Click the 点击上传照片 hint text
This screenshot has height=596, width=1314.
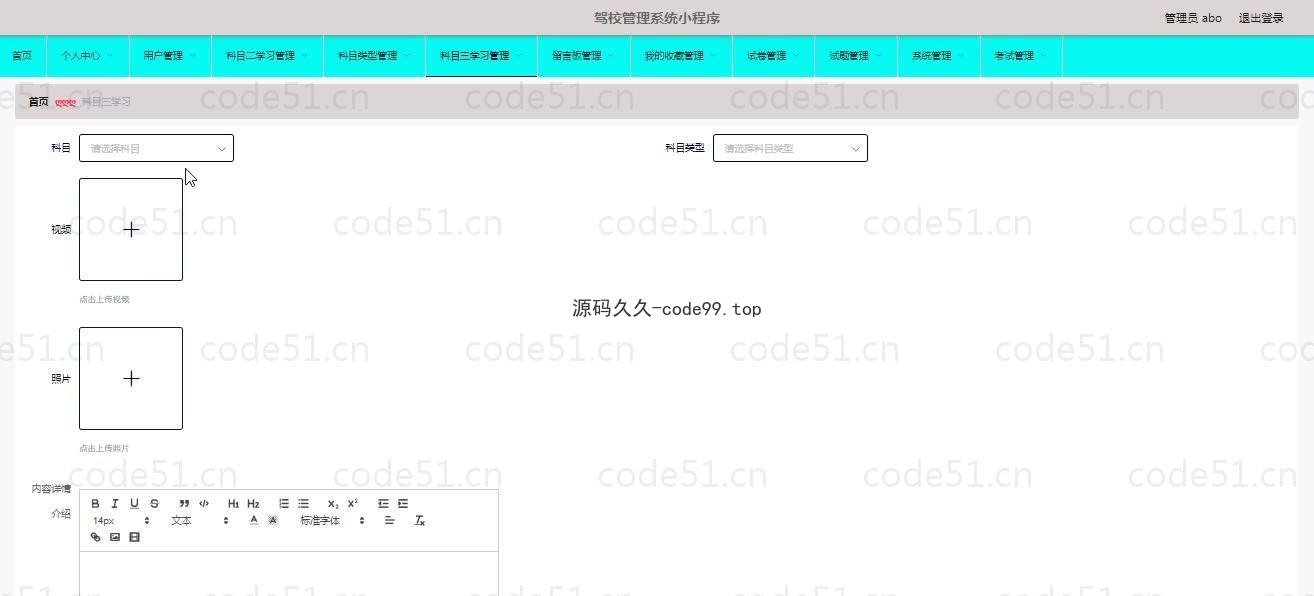(104, 448)
